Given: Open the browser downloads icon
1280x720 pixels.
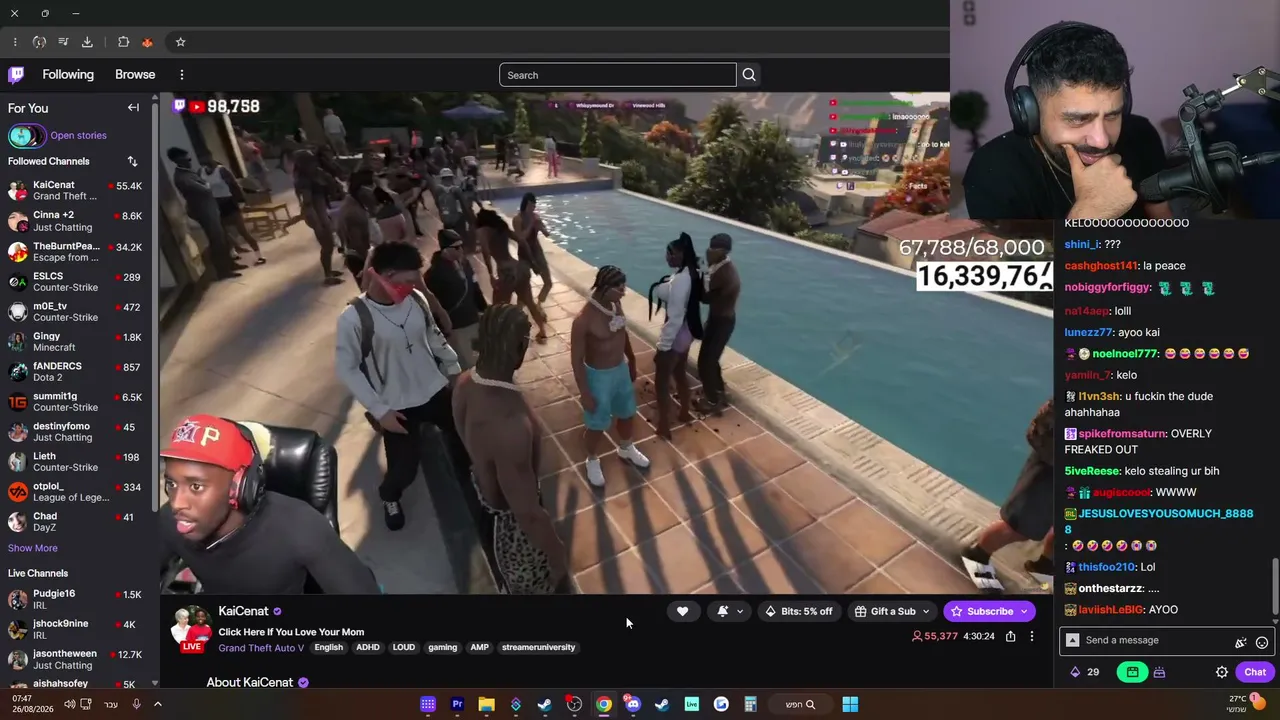Looking at the screenshot, I should coord(87,42).
